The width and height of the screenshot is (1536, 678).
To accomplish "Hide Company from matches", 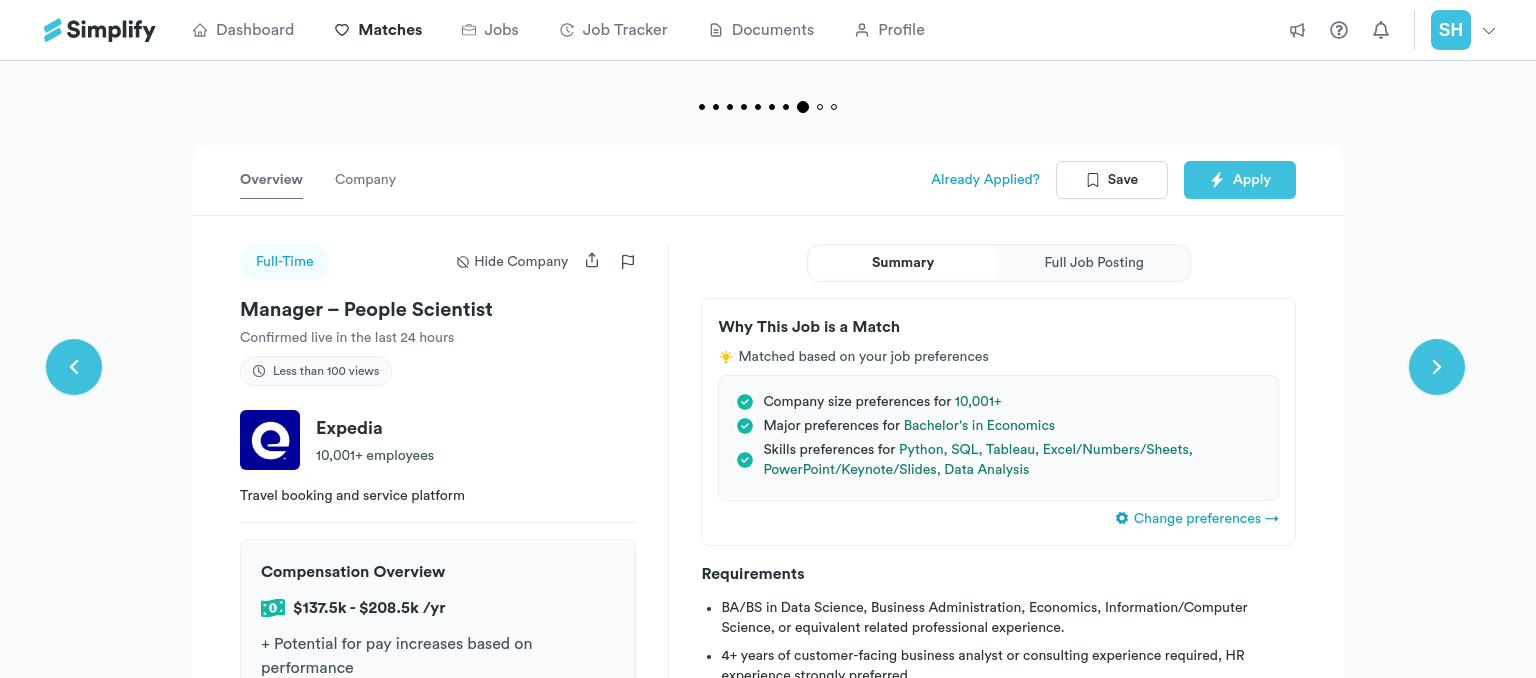I will coord(512,262).
